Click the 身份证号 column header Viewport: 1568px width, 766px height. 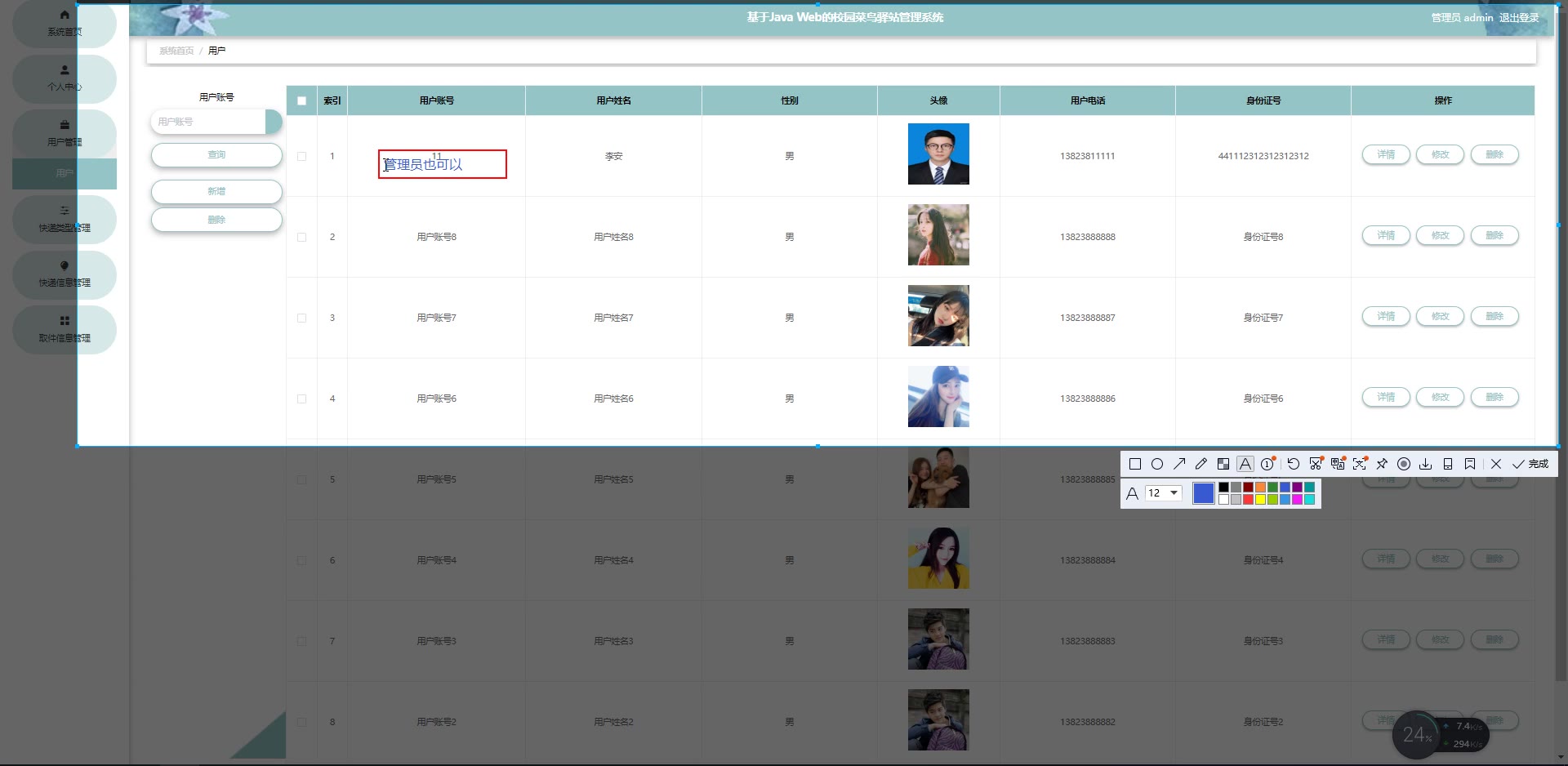[x=1263, y=100]
